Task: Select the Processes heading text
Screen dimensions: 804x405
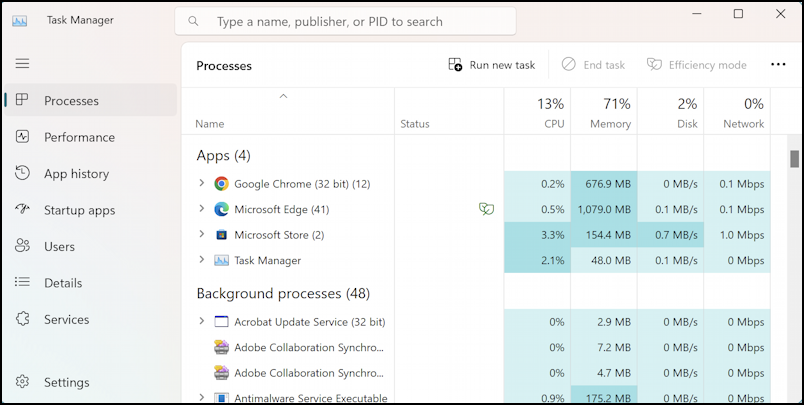Action: [224, 66]
